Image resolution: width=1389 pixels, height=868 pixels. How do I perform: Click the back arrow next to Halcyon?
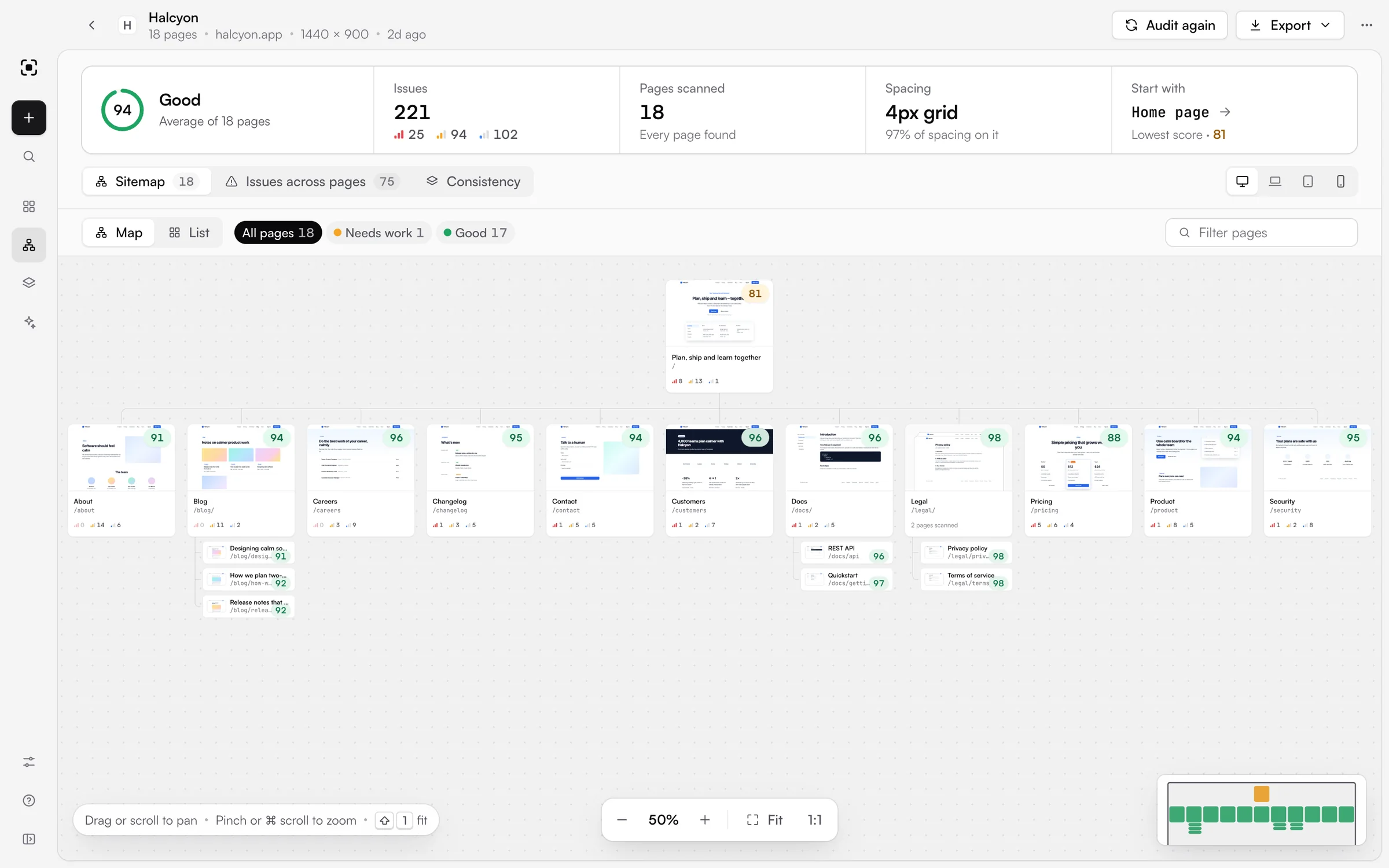click(x=92, y=25)
